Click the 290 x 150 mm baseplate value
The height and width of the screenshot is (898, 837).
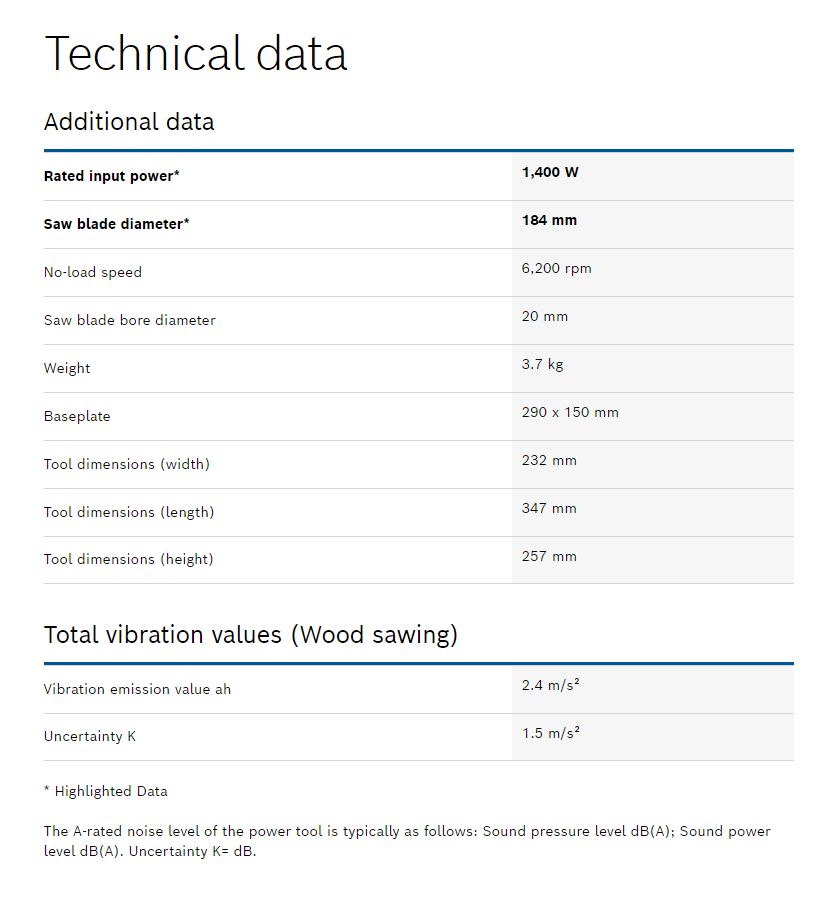[x=570, y=412]
